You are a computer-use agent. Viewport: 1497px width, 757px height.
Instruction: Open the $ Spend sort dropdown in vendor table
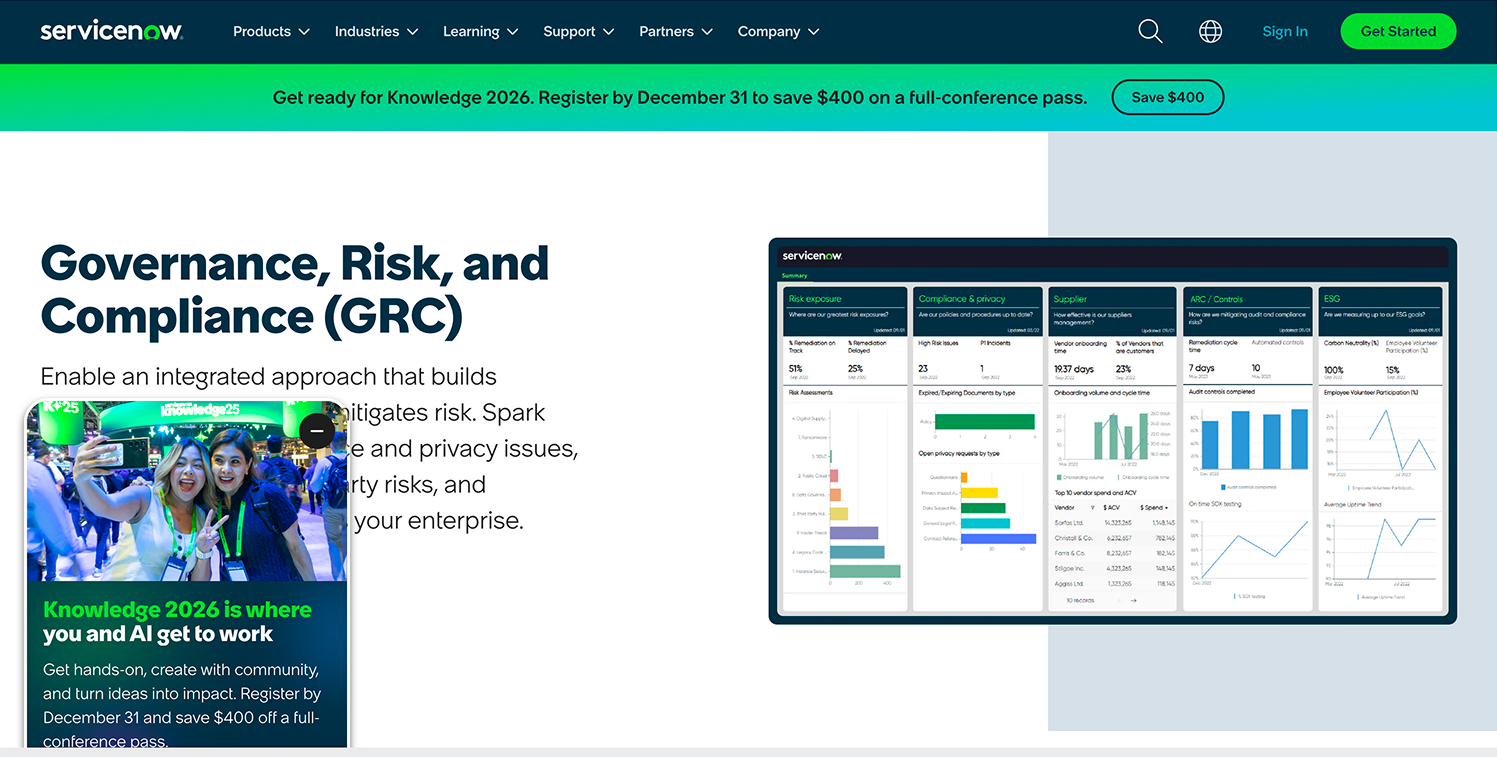click(x=1167, y=507)
